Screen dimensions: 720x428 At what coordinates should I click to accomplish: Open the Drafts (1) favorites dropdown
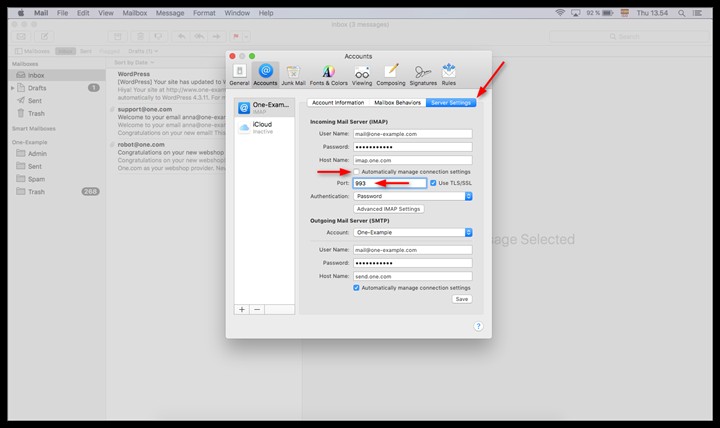[143, 51]
